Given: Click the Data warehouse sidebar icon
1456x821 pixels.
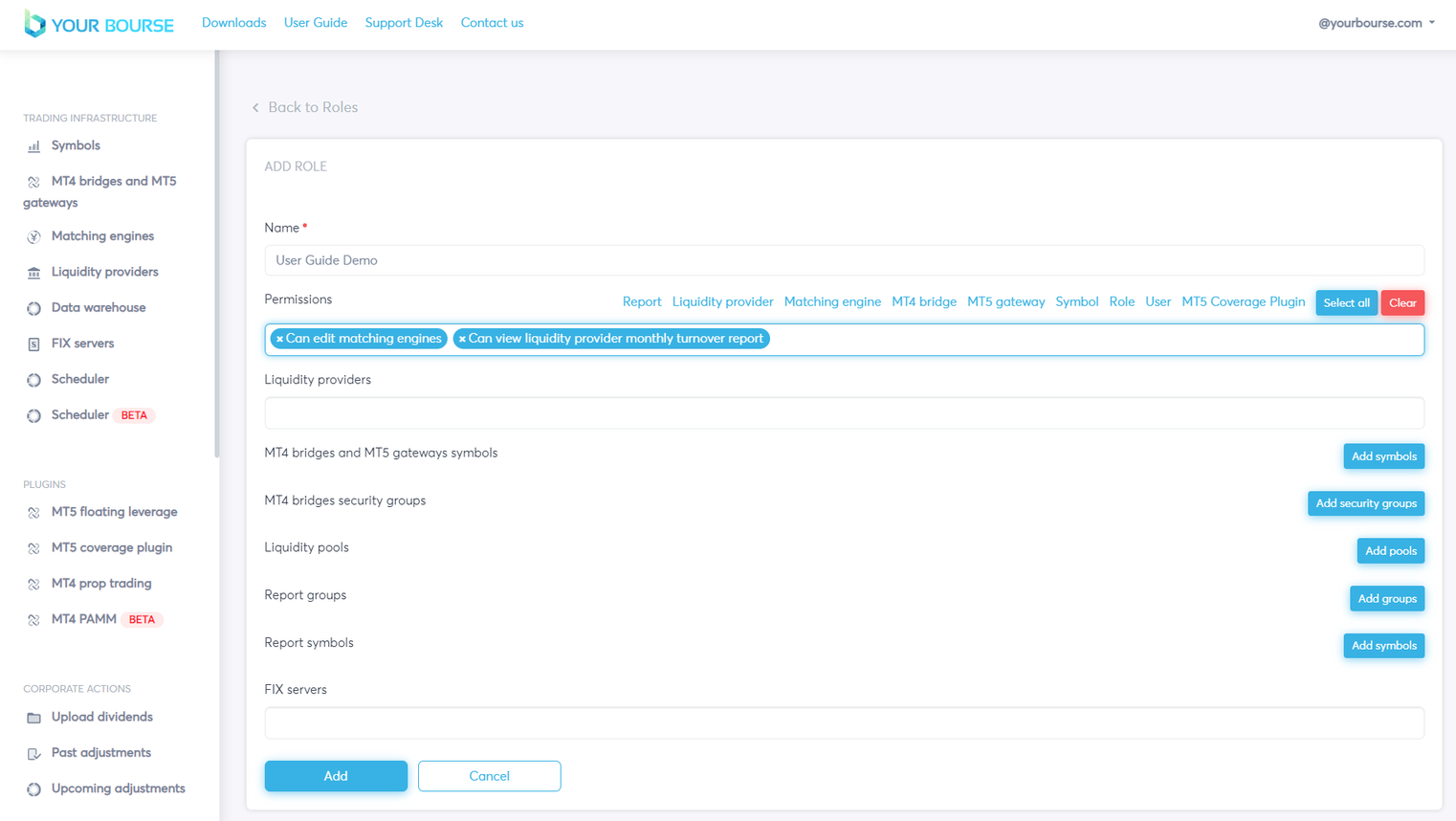Looking at the screenshot, I should [x=33, y=308].
